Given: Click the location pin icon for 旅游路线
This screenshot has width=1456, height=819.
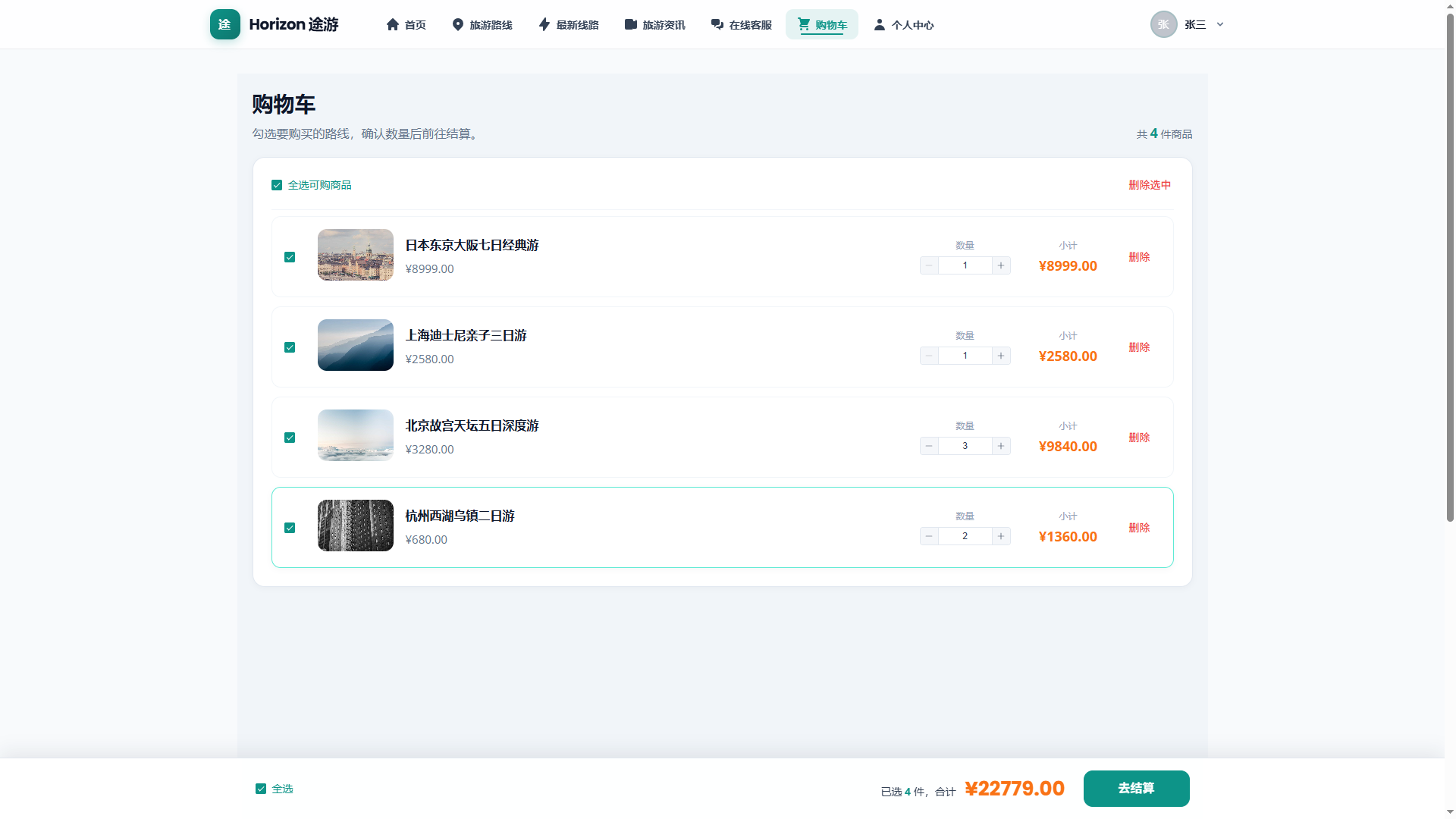Looking at the screenshot, I should pos(458,24).
